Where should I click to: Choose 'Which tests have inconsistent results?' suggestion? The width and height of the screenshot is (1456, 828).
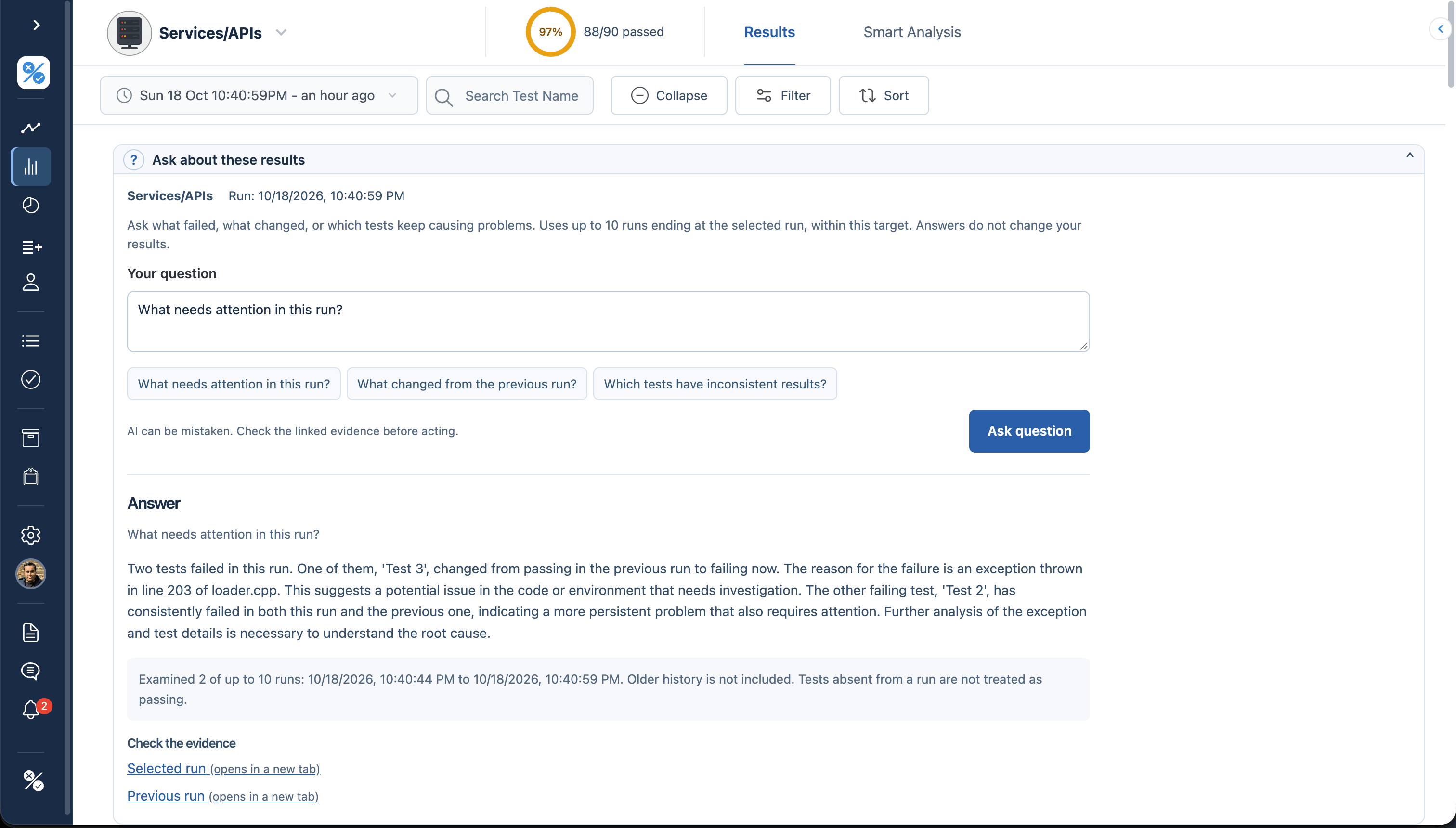(x=715, y=384)
